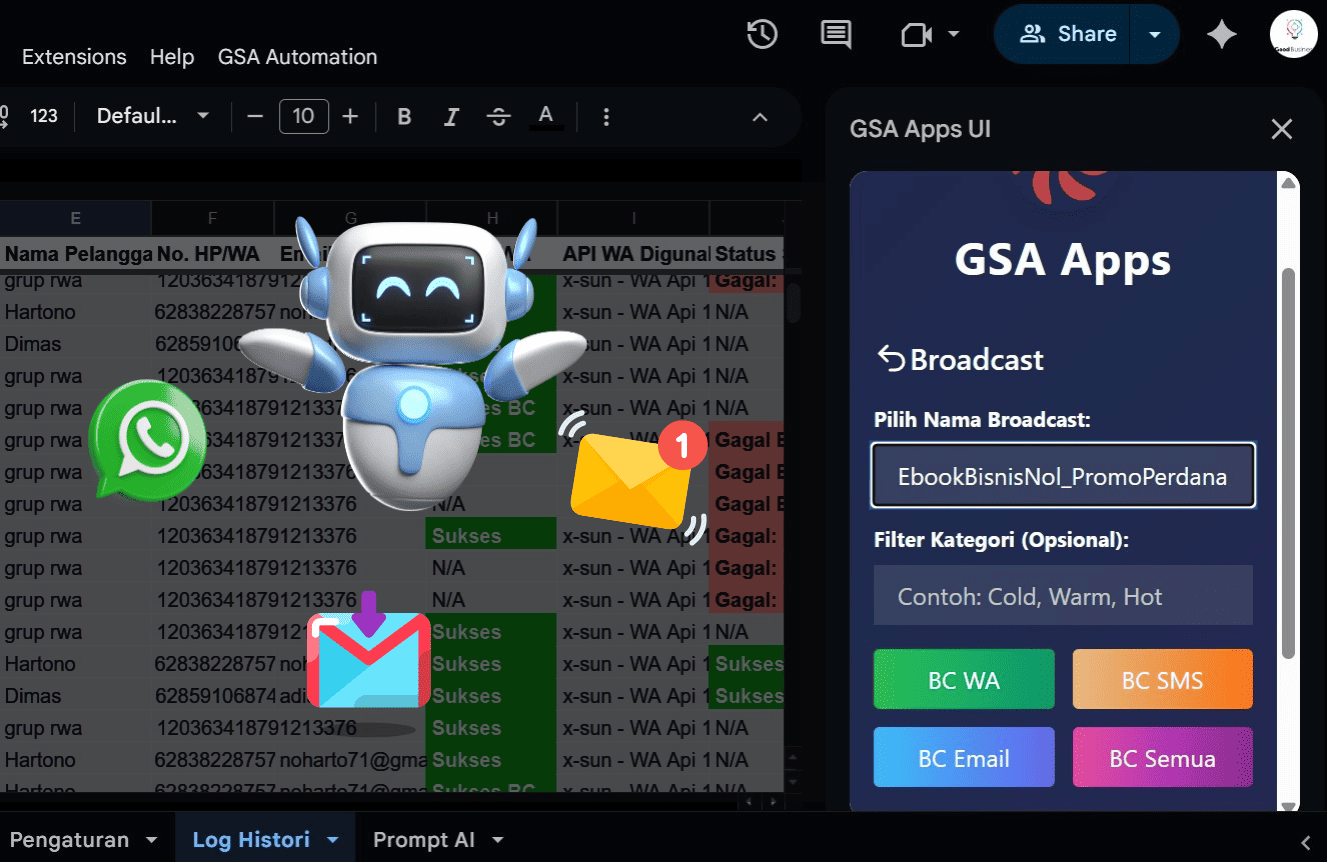Decrease font size with minus button
This screenshot has height=862, width=1329.
click(x=255, y=116)
